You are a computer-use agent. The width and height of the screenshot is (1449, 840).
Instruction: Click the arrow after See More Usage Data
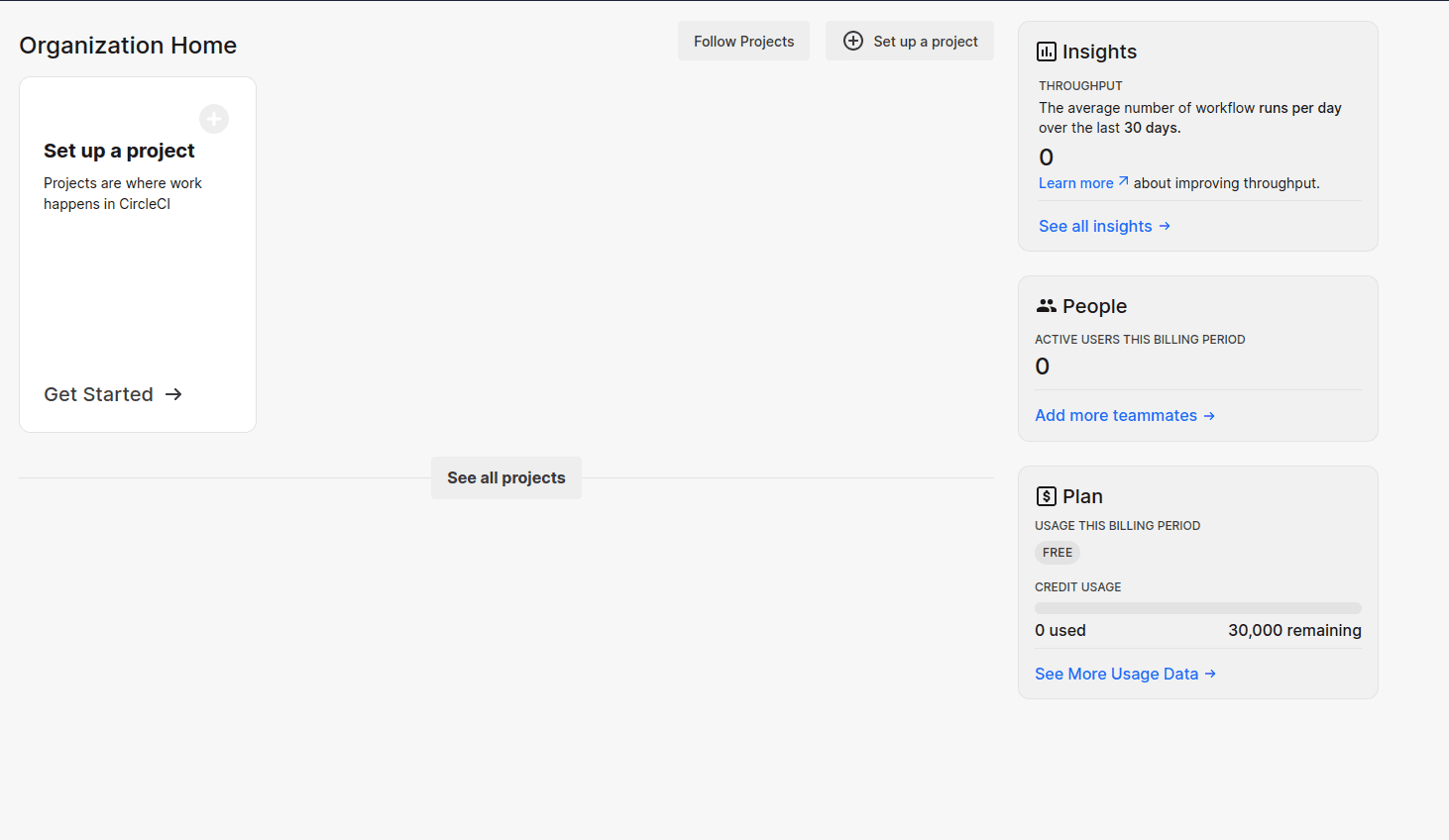(x=1210, y=674)
